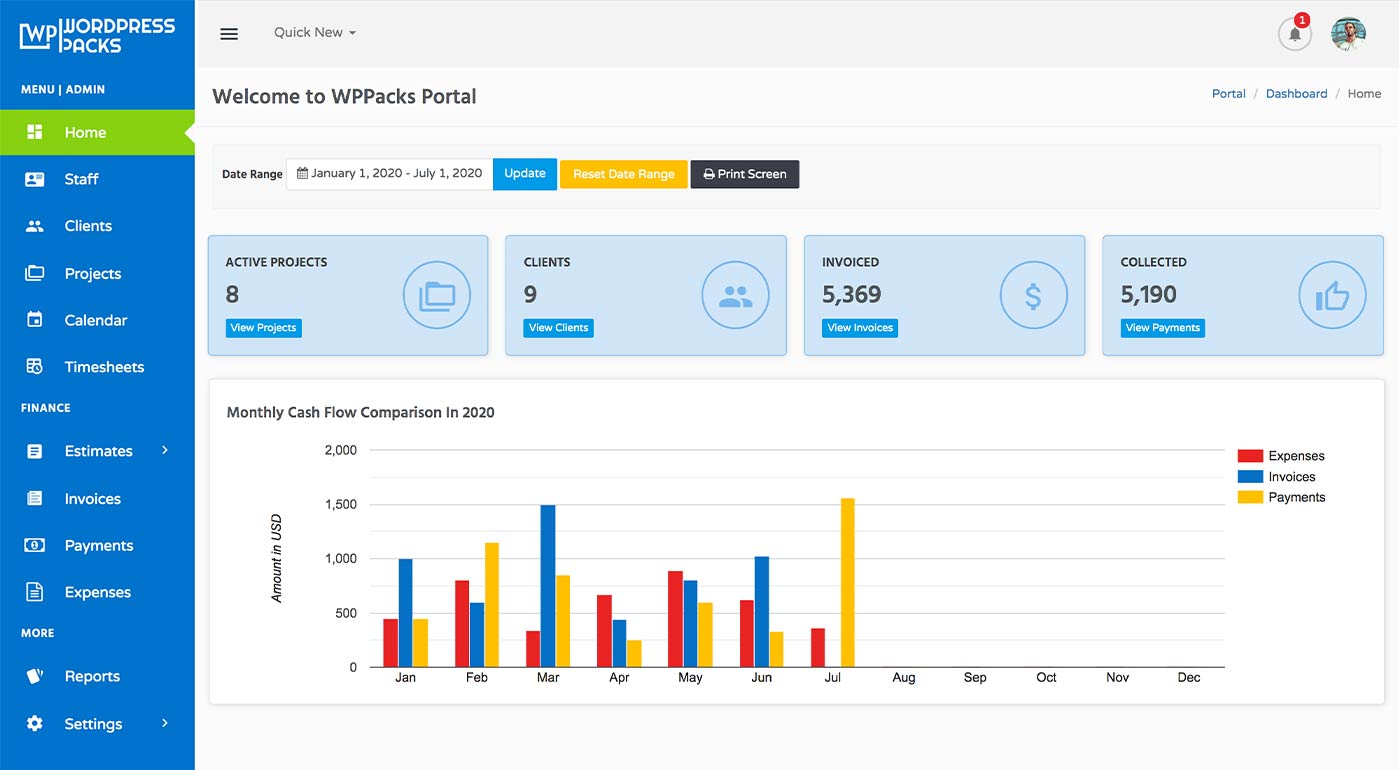This screenshot has width=1399, height=770.
Task: Click the Expenses sidebar icon
Action: pos(33,591)
